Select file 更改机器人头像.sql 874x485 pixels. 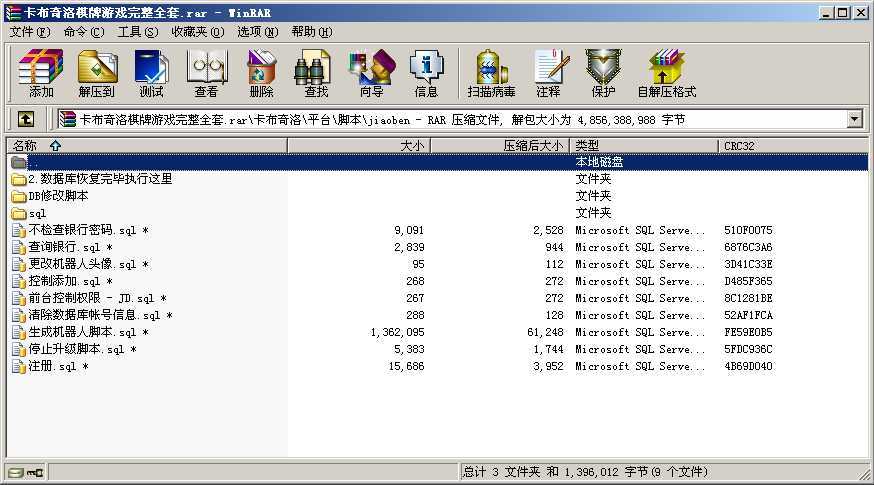(x=80, y=264)
